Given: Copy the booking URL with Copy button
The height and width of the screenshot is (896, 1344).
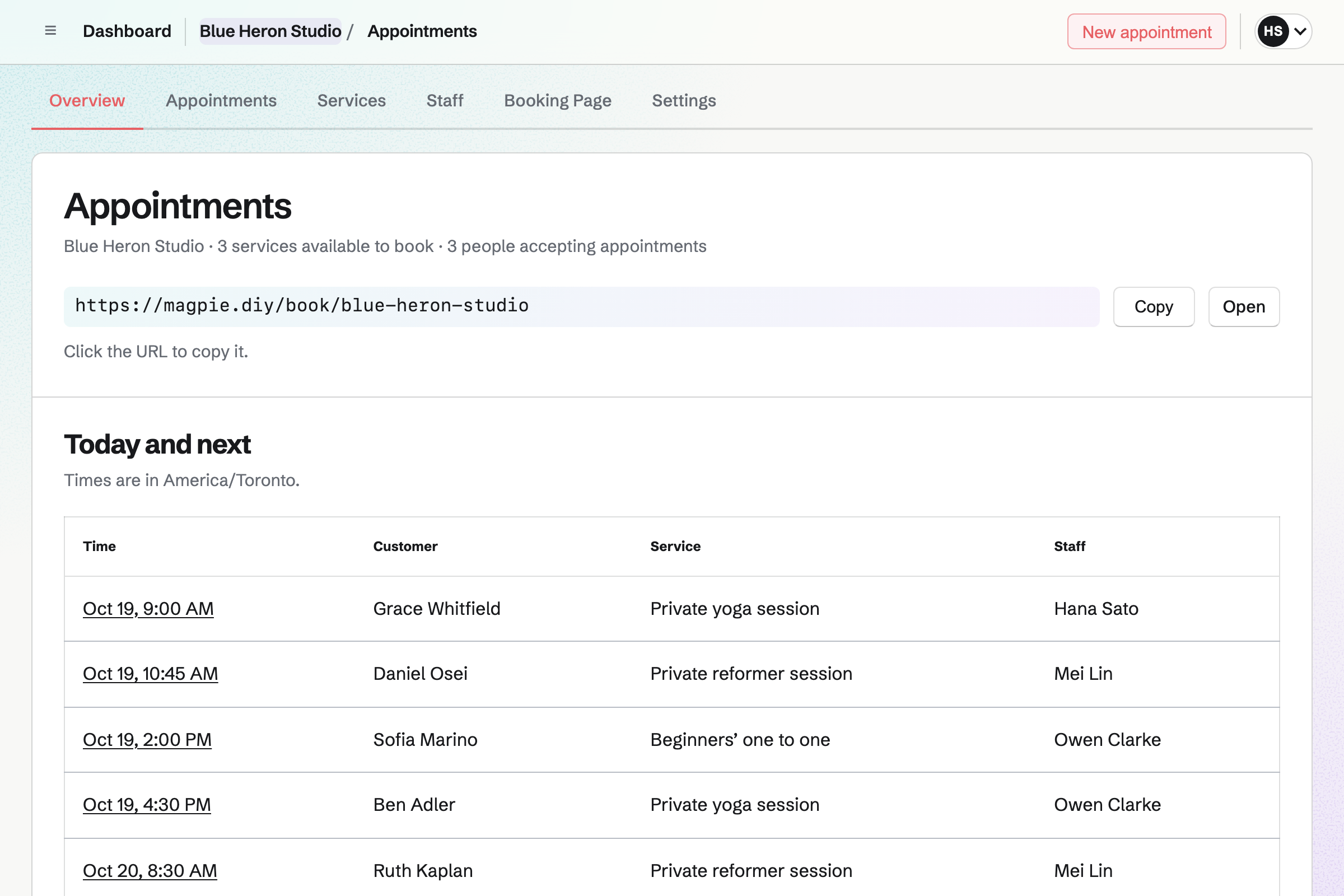Looking at the screenshot, I should coord(1154,307).
